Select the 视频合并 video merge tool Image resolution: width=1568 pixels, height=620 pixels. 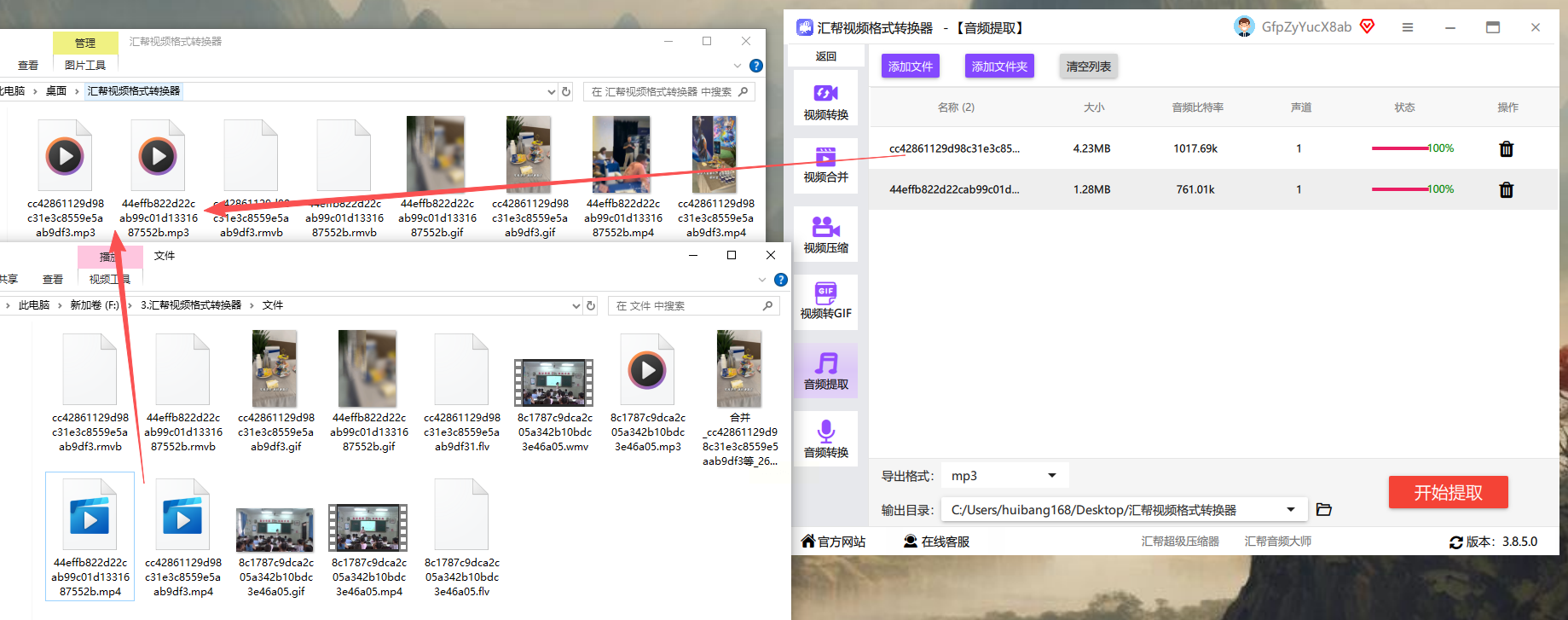point(825,165)
